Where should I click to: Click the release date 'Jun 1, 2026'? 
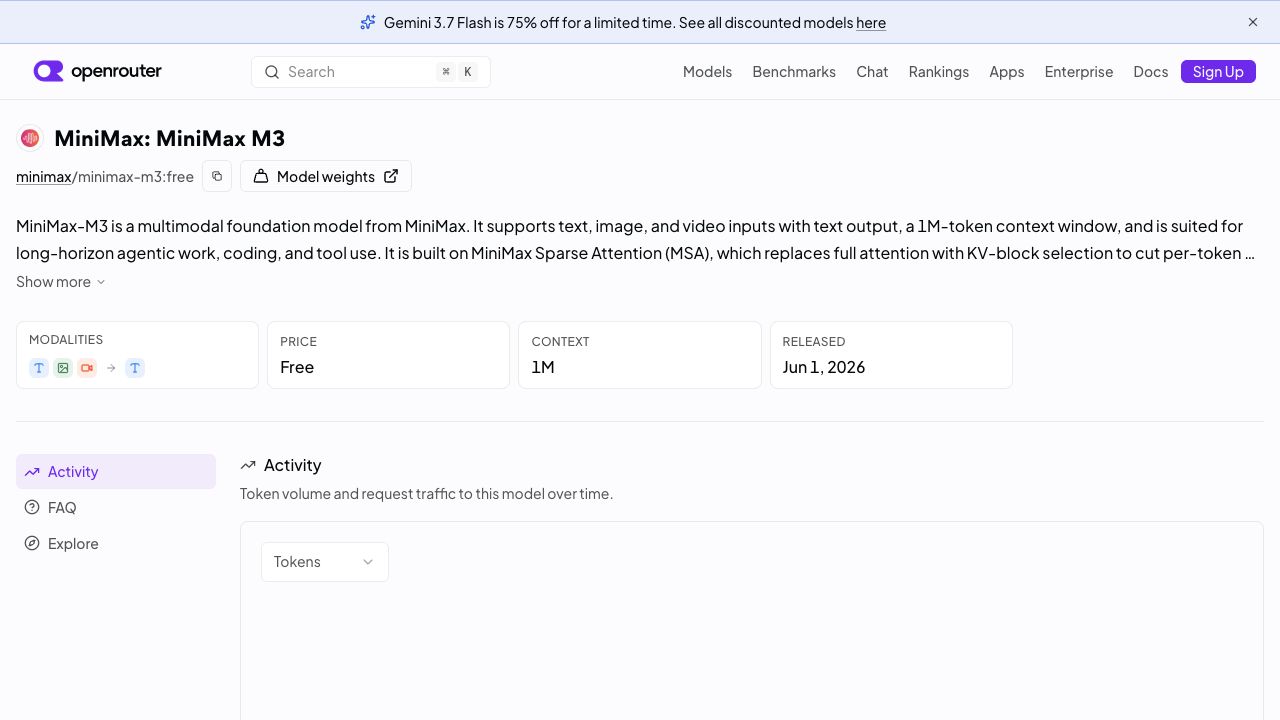(x=824, y=367)
